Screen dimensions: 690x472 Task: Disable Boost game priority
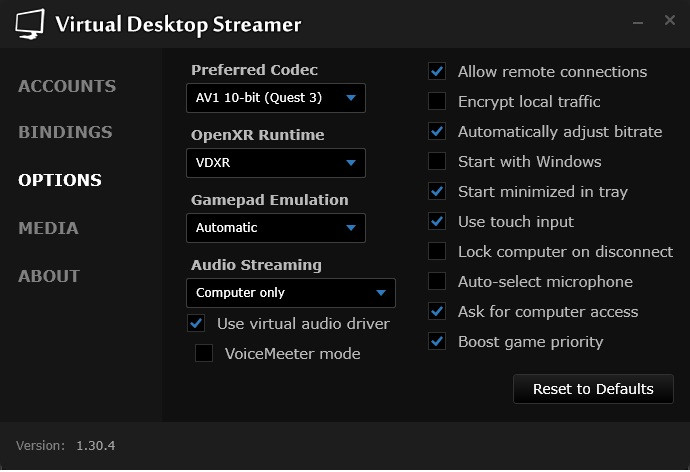coord(437,341)
